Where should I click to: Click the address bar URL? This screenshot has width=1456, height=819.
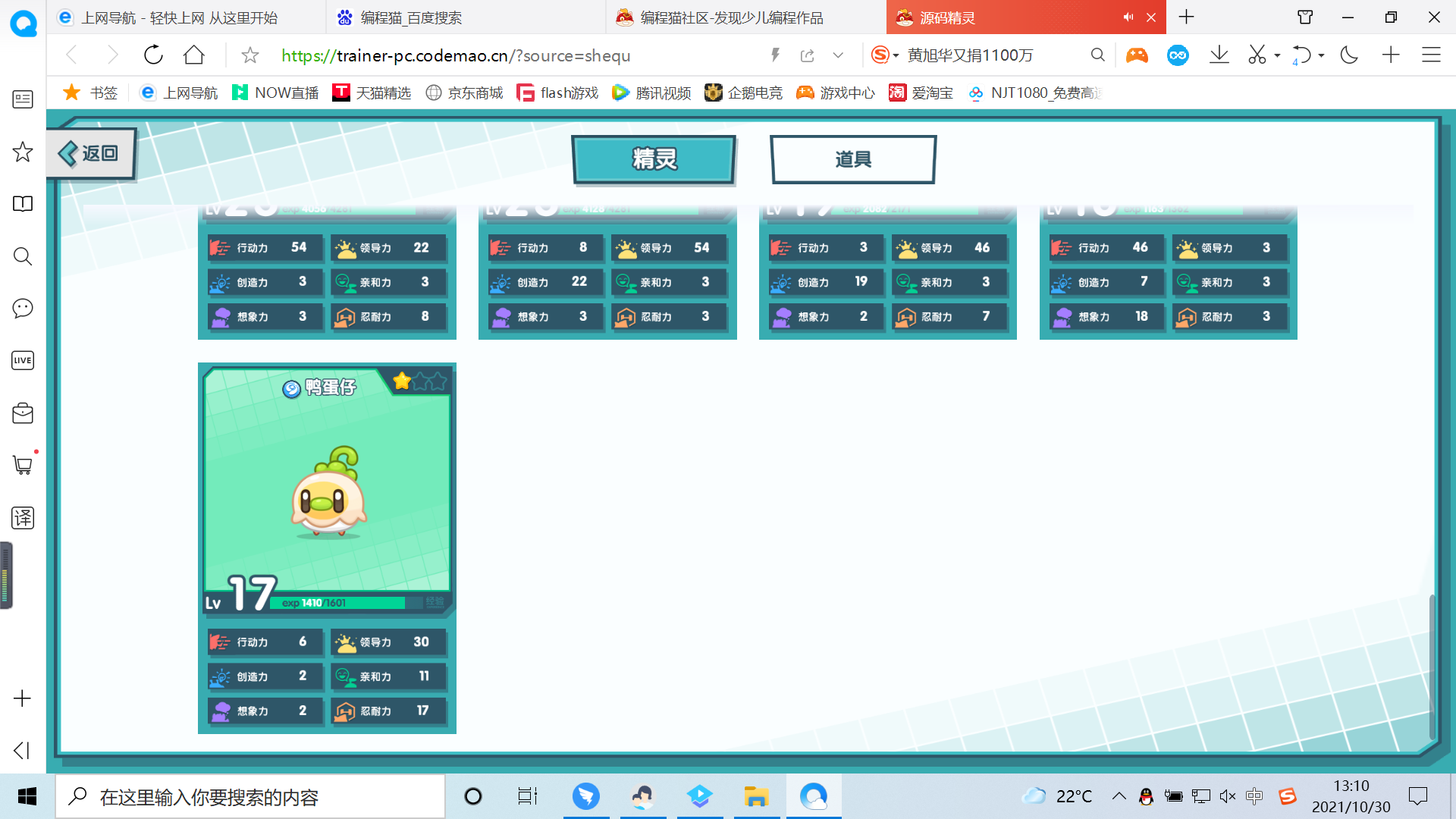pyautogui.click(x=456, y=55)
